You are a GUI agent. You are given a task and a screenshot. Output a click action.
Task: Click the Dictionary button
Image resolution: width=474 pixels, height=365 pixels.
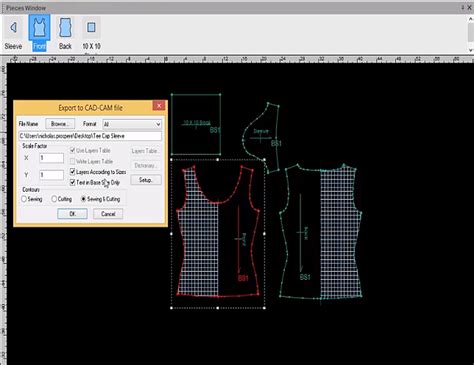145,165
